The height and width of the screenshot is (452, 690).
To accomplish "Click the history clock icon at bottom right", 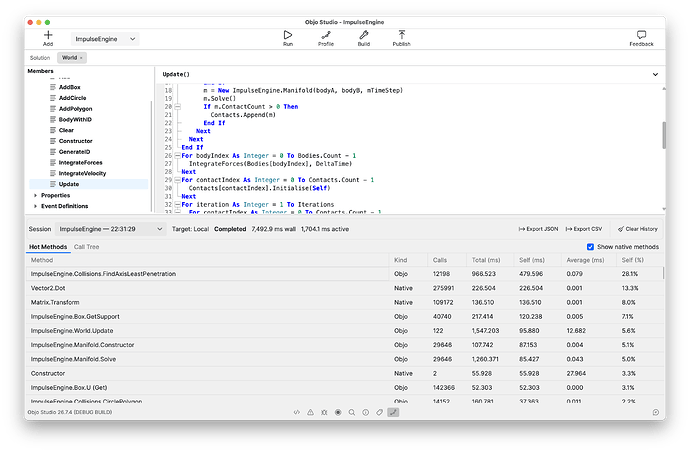I will (x=656, y=412).
